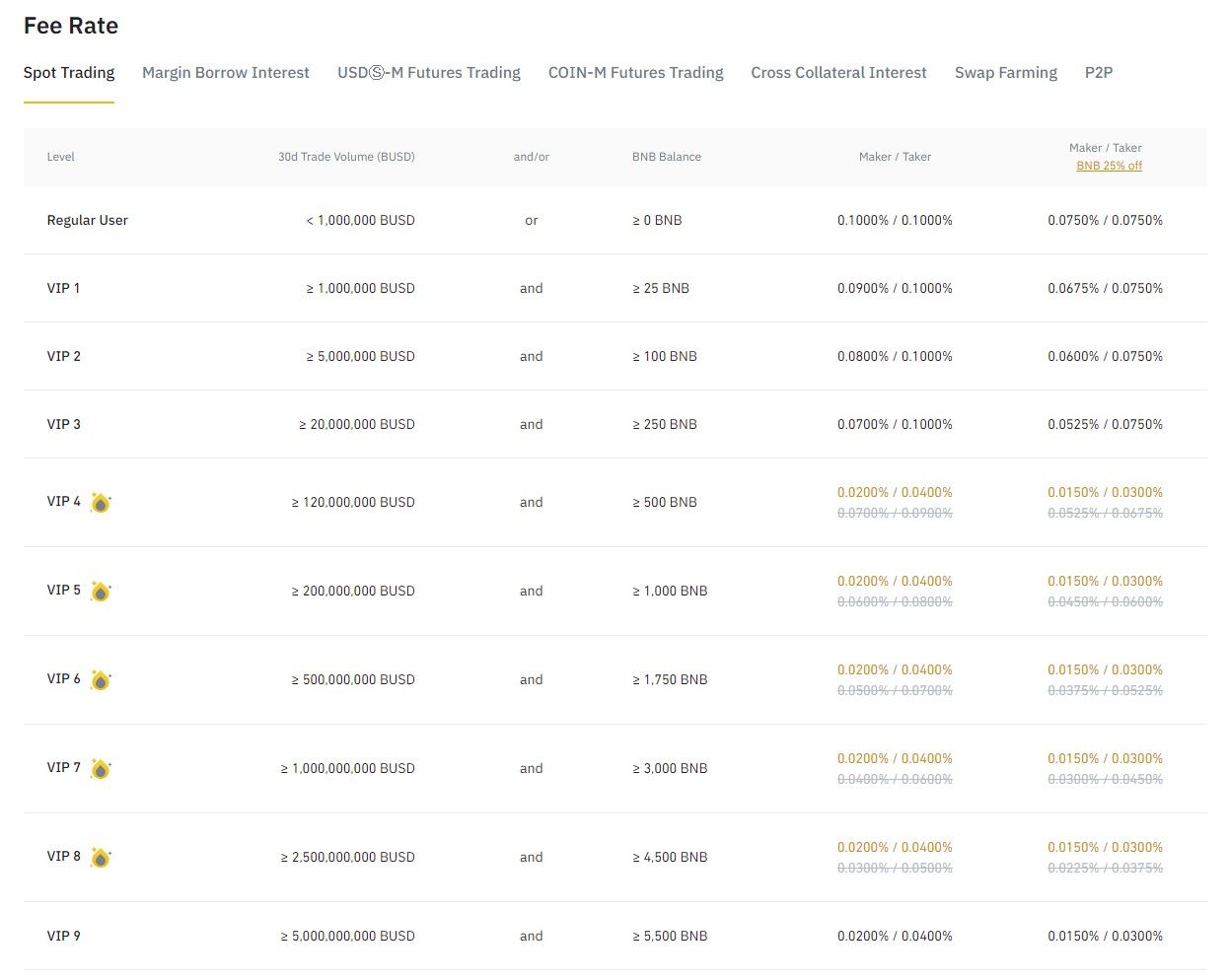Image resolution: width=1228 pixels, height=980 pixels.
Task: Click the Level column header
Action: click(61, 157)
